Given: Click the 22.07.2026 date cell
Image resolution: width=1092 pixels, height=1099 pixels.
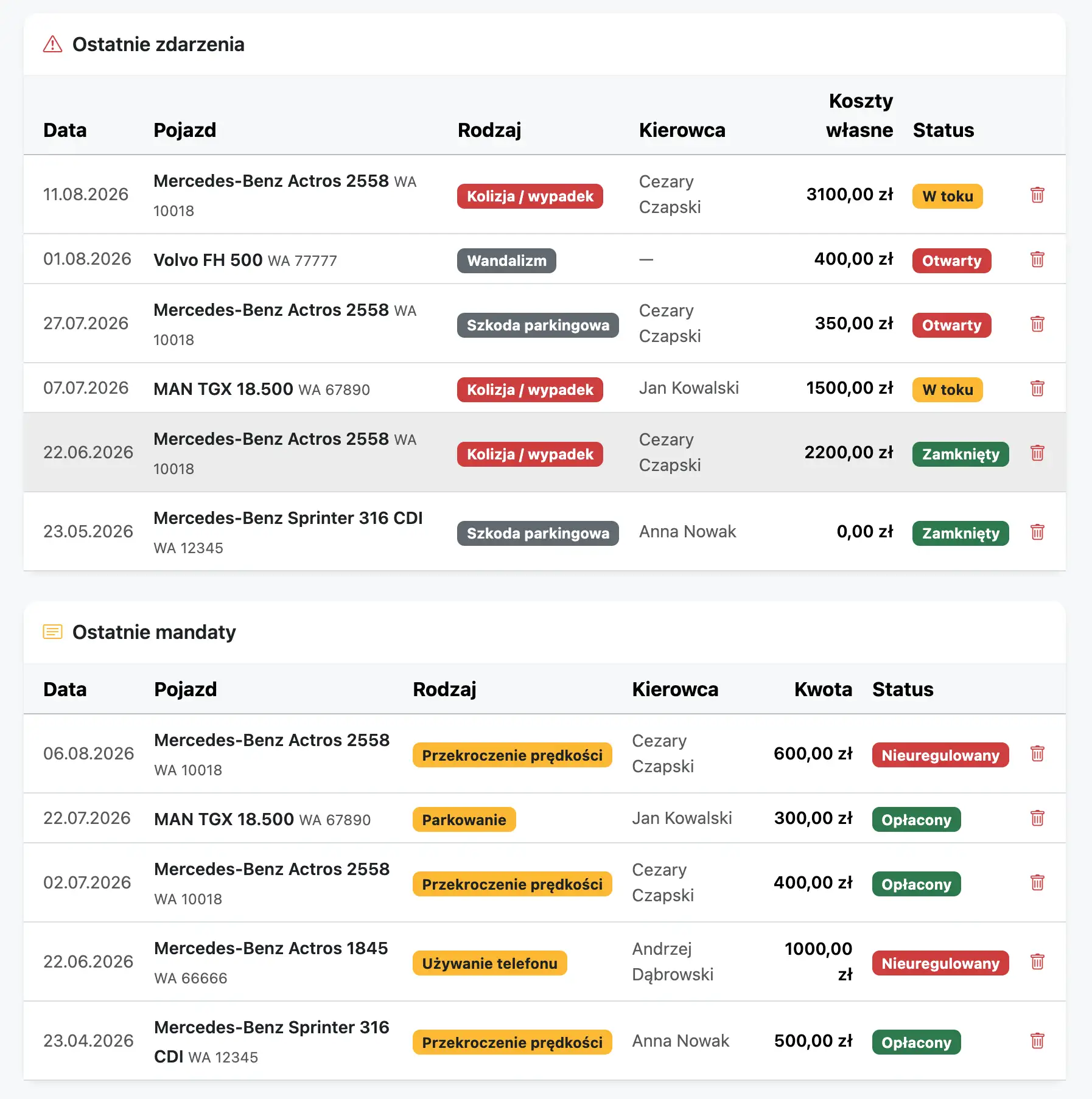Looking at the screenshot, I should 87,818.
